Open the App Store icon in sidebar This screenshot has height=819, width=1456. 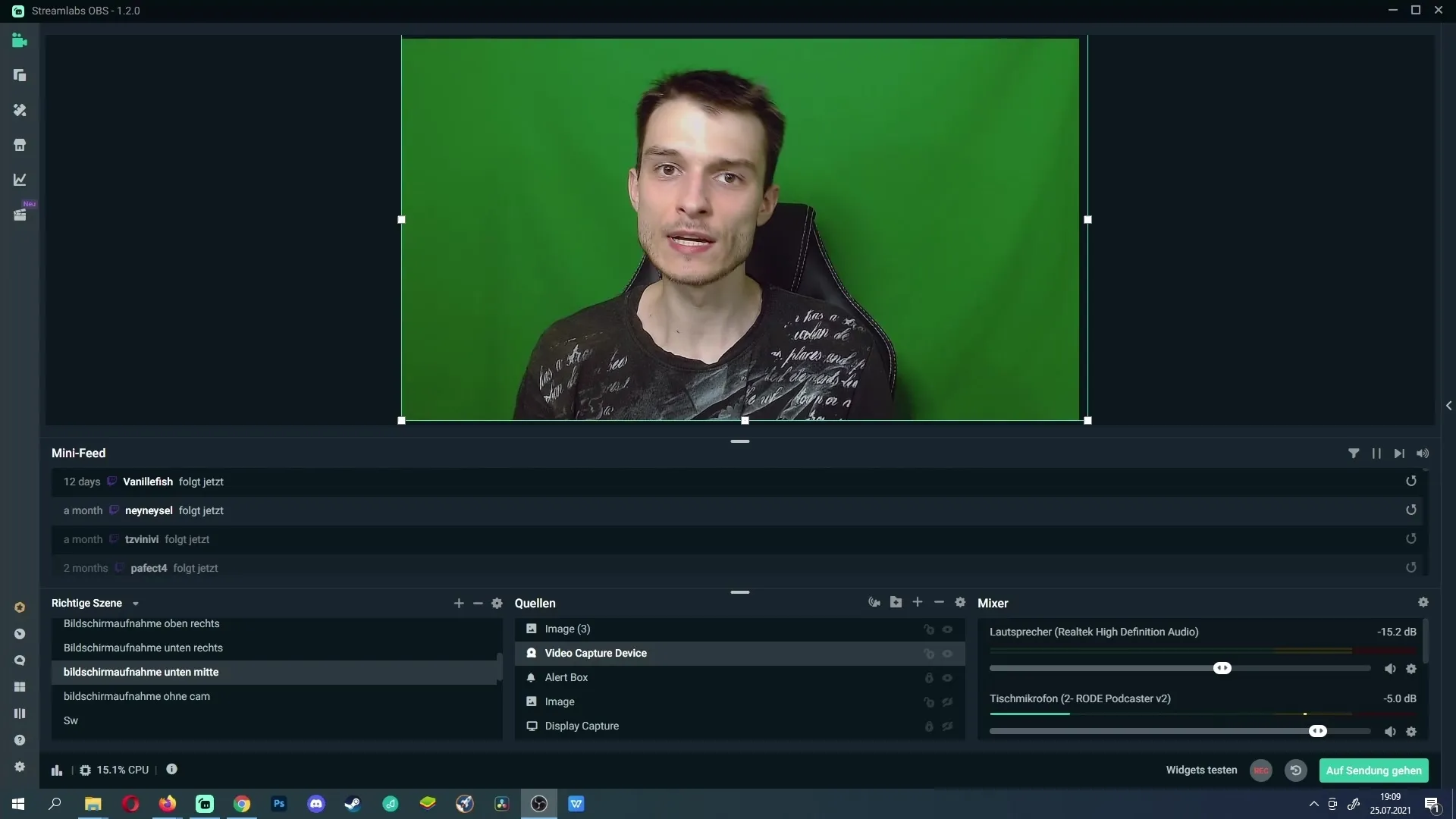point(20,145)
